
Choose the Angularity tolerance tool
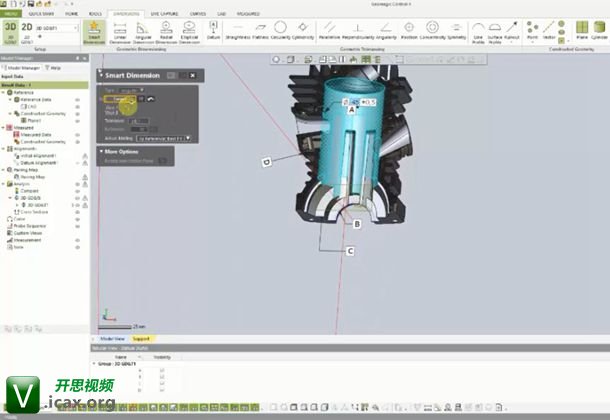[386, 30]
